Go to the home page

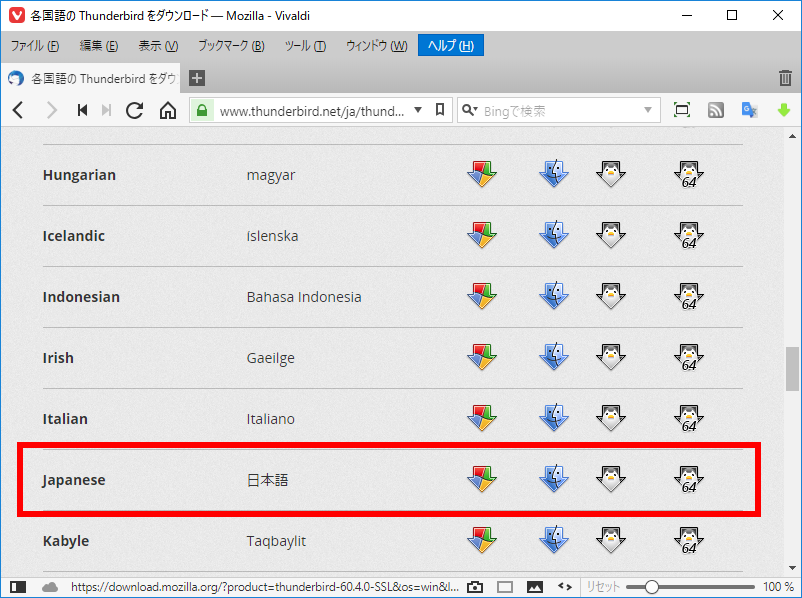tap(168, 110)
